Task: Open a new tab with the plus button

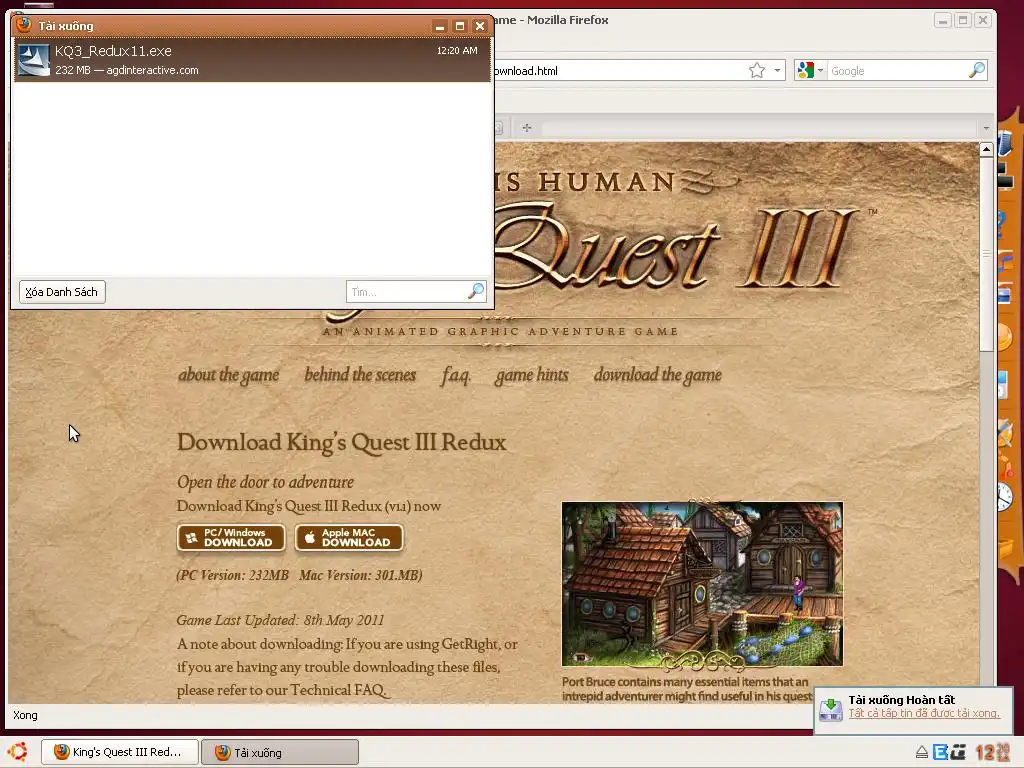Action: click(x=526, y=127)
